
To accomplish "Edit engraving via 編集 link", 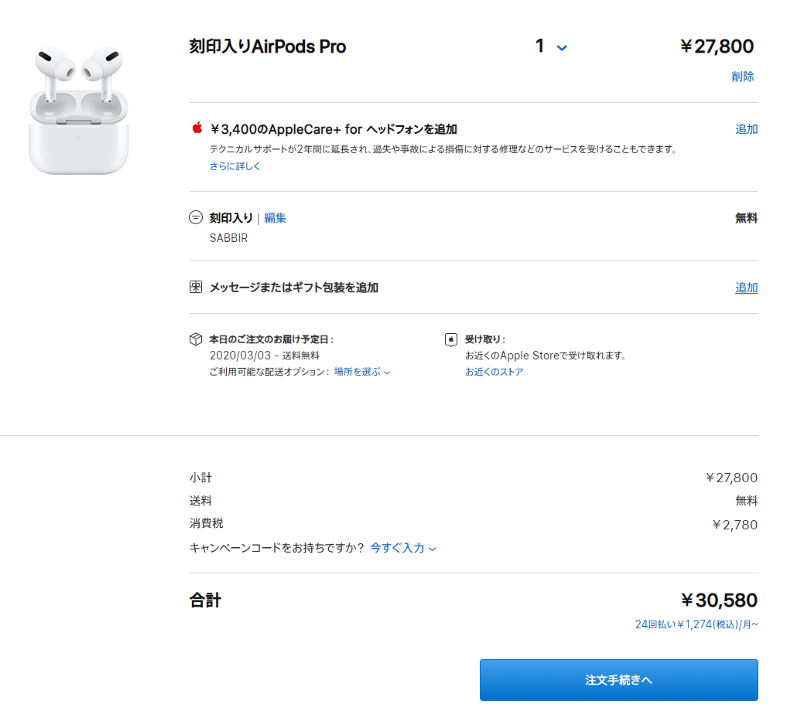I will point(275,218).
